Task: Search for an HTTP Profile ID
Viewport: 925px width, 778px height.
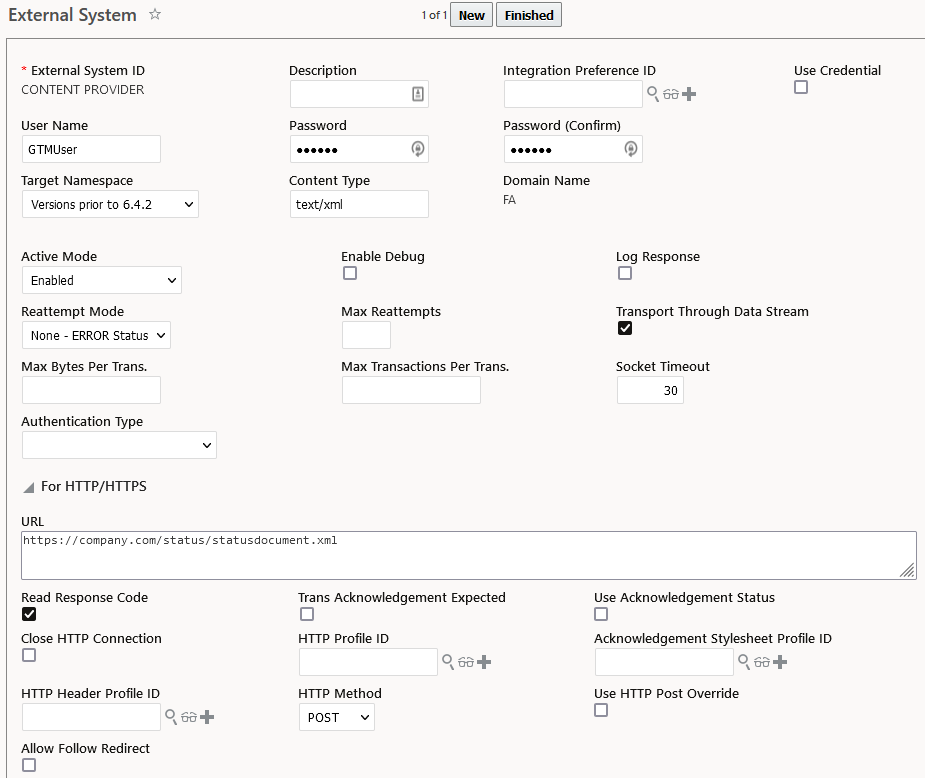Action: tap(449, 662)
